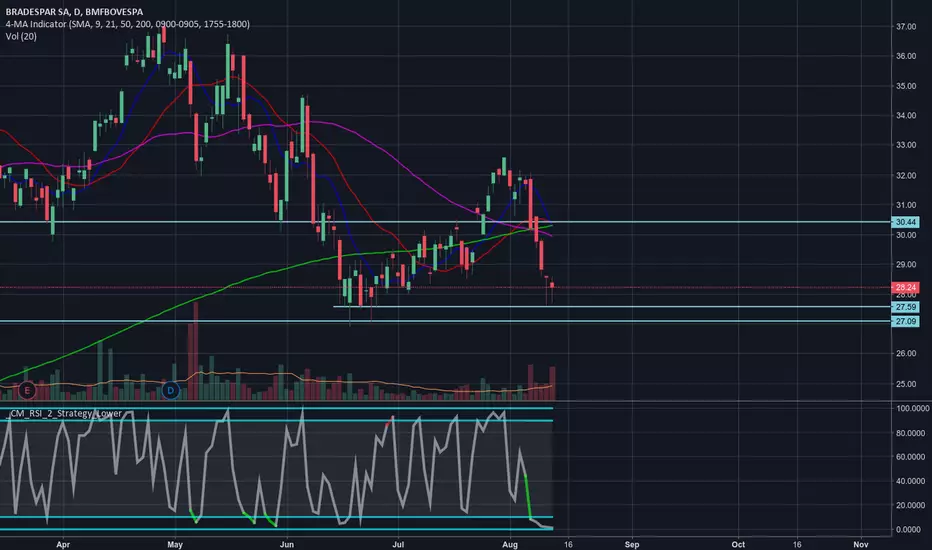The width and height of the screenshot is (932, 550).
Task: Click the 29.00 price axis label
Action: [x=906, y=265]
